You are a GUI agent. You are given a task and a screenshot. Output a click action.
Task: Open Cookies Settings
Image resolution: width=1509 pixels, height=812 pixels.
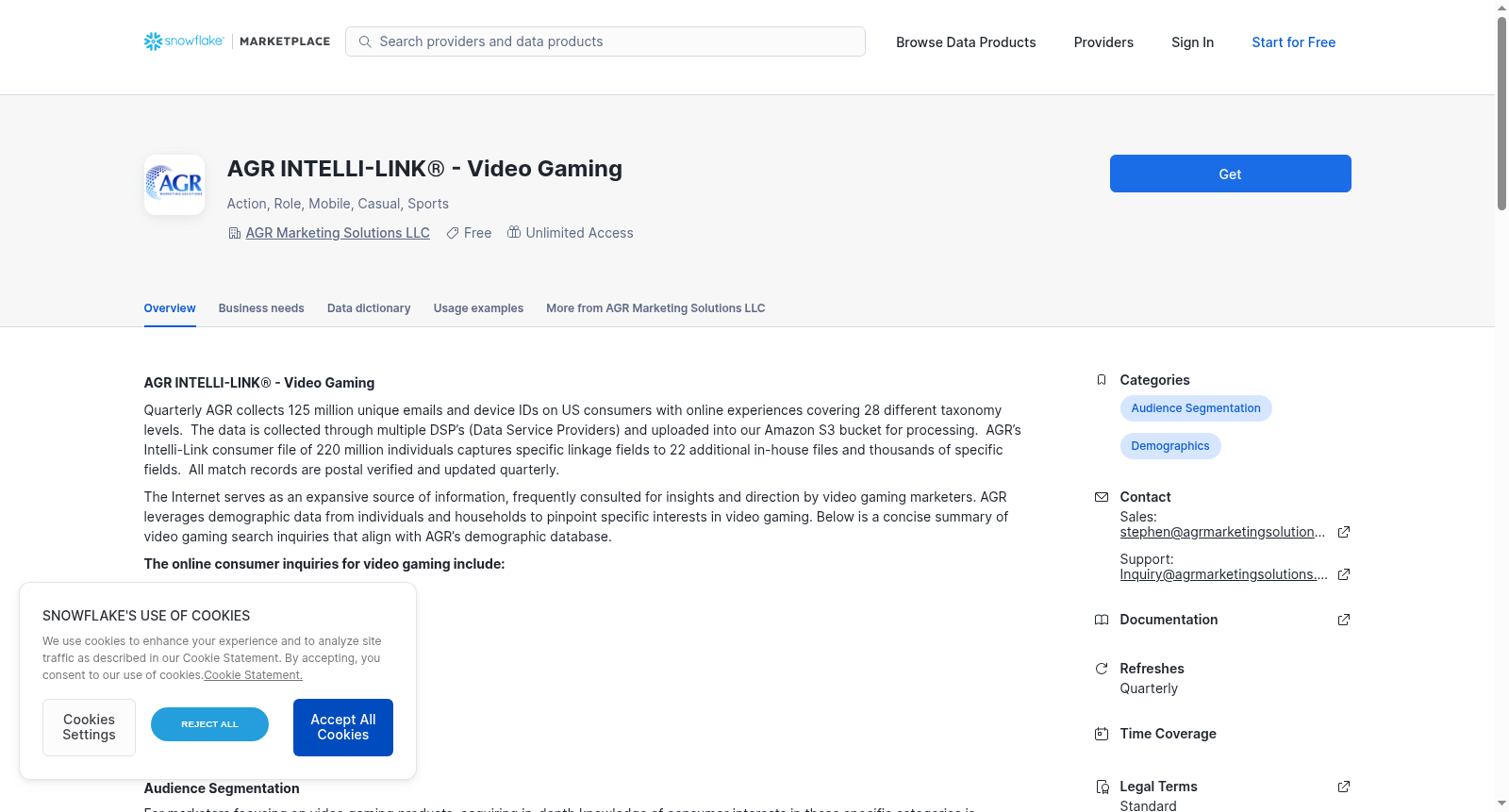89,727
